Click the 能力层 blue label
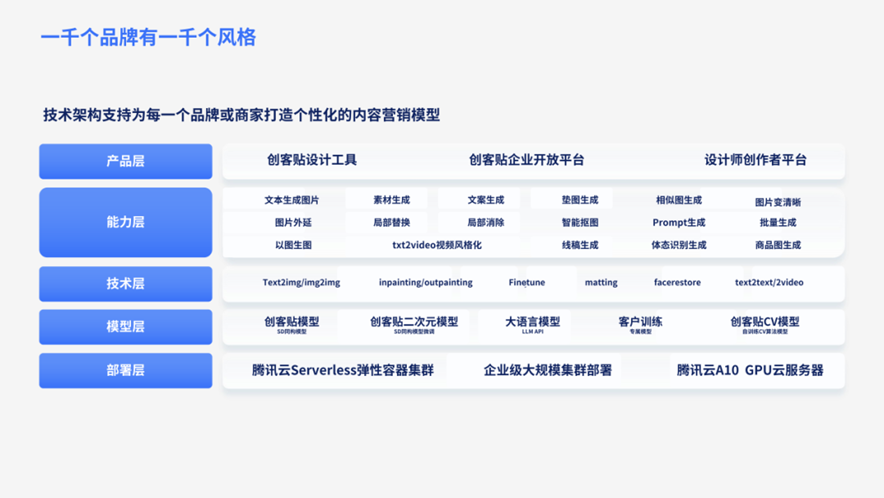884x498 pixels. click(x=126, y=222)
